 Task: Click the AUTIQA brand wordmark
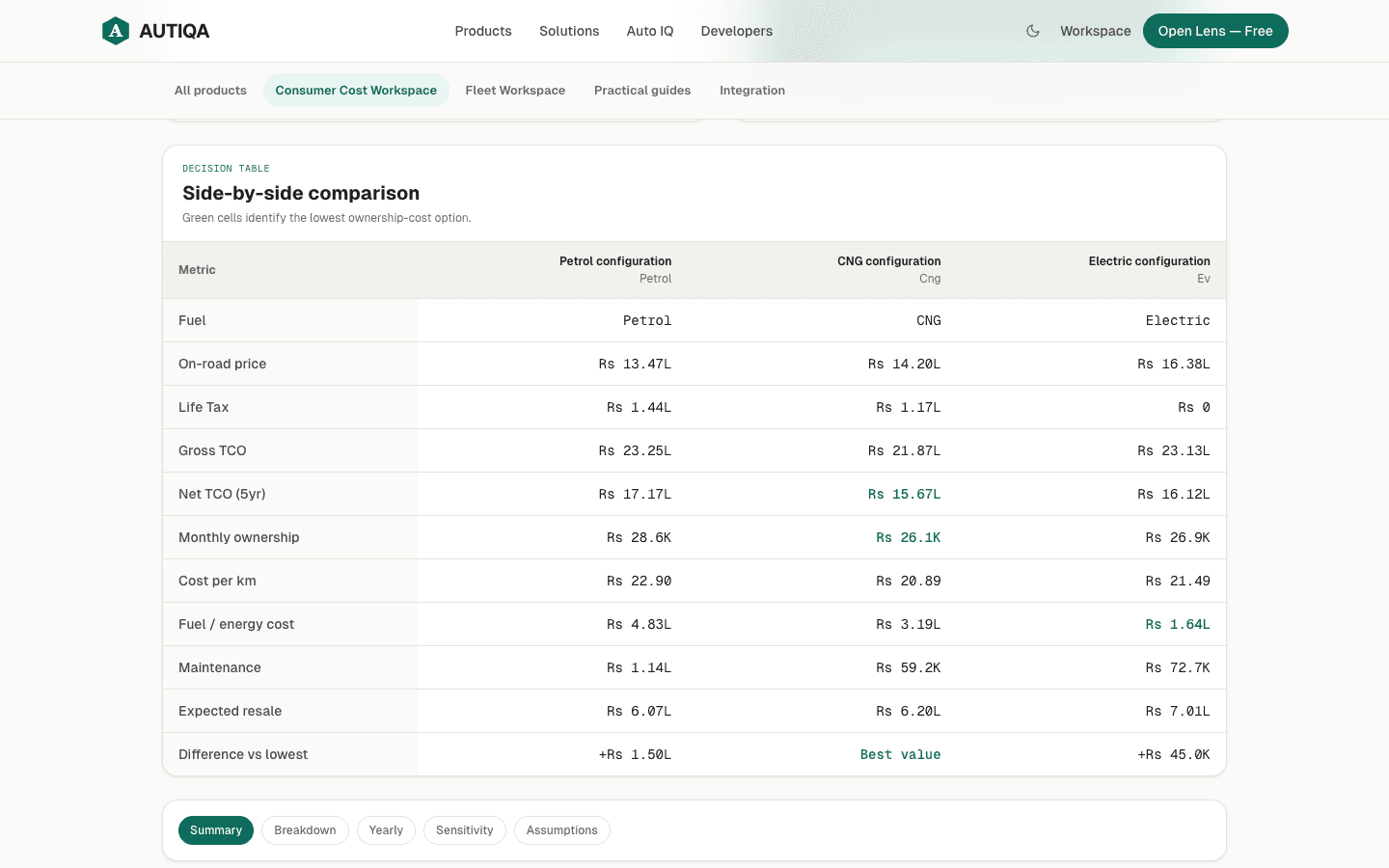(175, 31)
